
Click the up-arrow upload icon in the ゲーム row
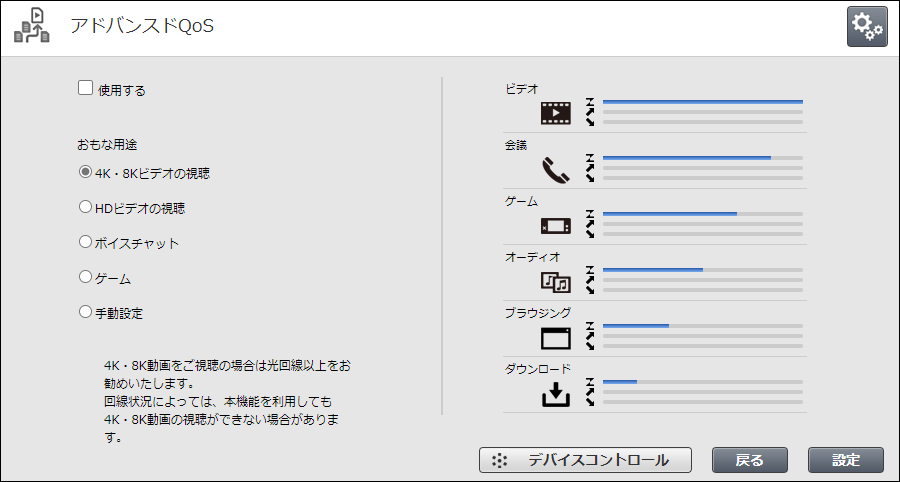click(x=590, y=224)
